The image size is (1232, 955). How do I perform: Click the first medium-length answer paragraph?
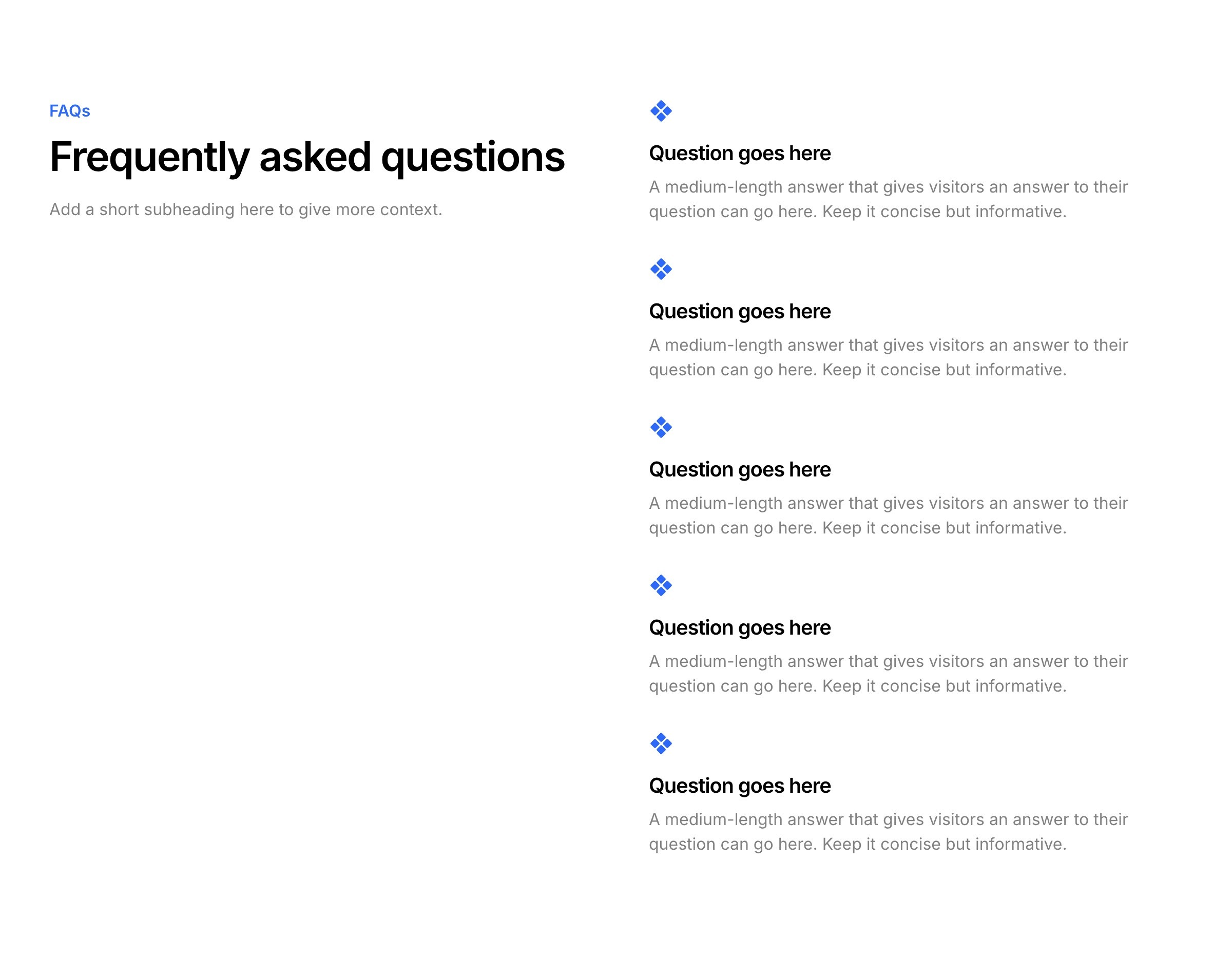click(x=888, y=199)
